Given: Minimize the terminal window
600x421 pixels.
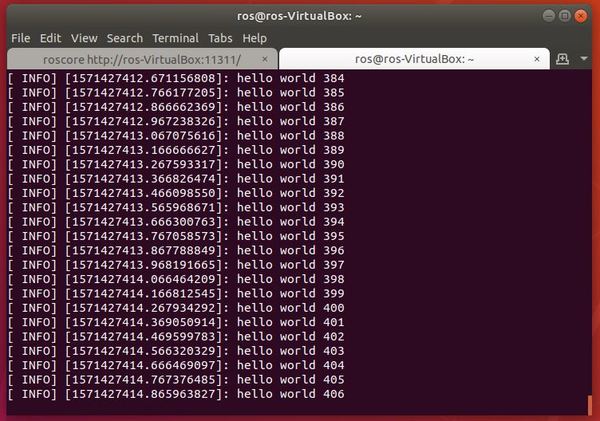Looking at the screenshot, I should click(x=549, y=16).
